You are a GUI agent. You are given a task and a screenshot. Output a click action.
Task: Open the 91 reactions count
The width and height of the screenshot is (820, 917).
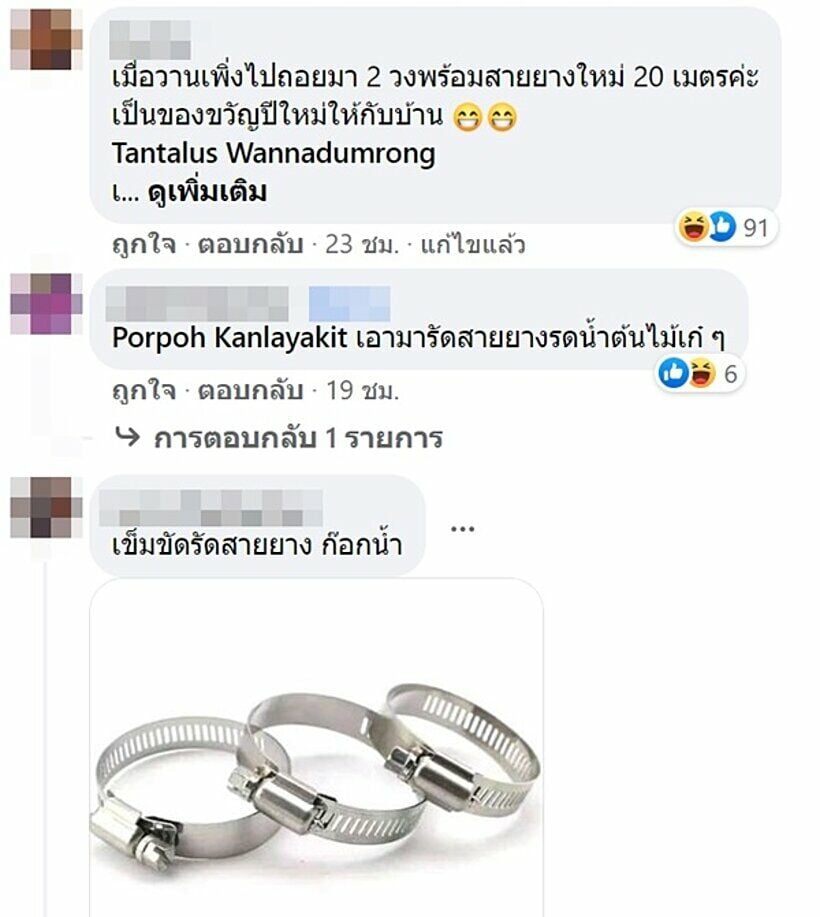[x=755, y=227]
